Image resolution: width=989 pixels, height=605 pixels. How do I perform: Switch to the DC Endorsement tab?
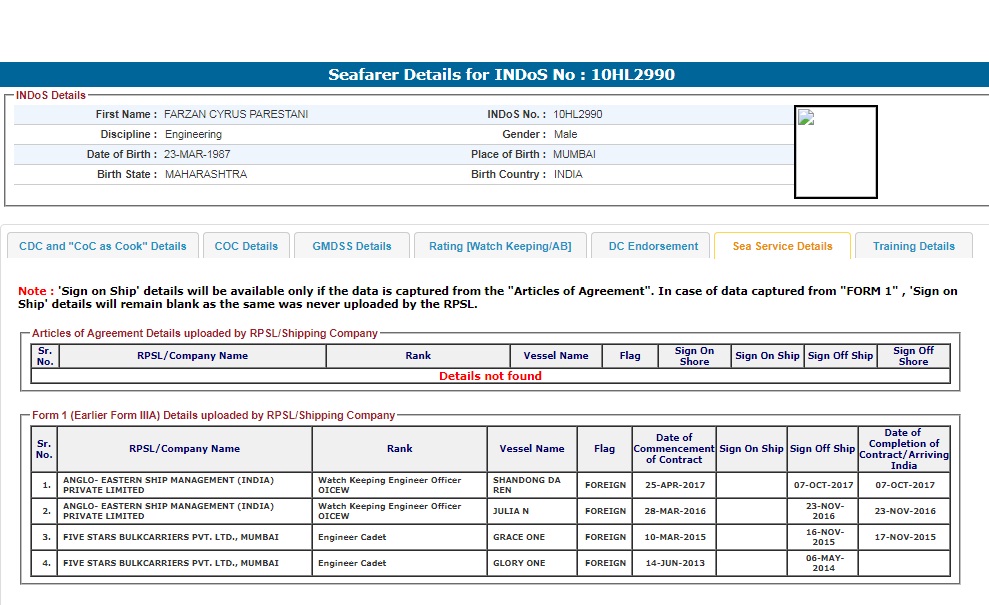[x=653, y=246]
